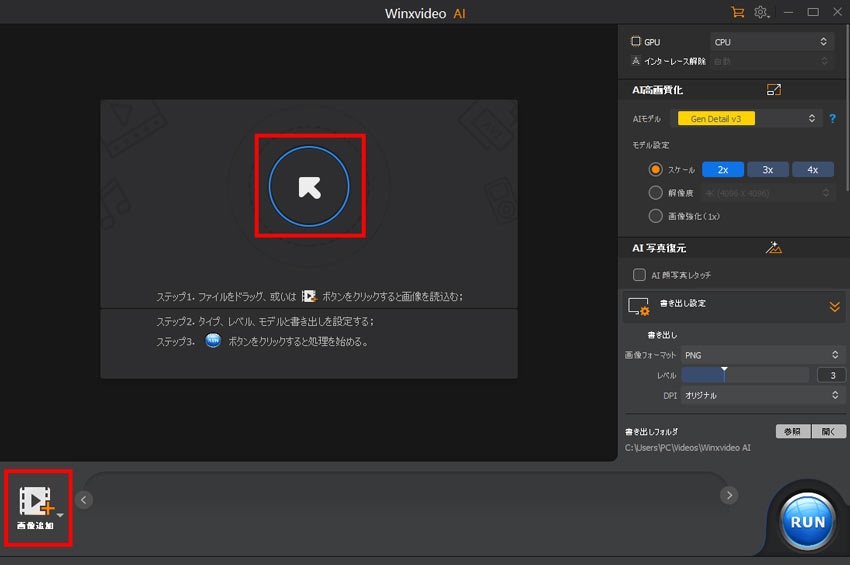The width and height of the screenshot is (850, 565).
Task: Click the 書き出し設定 header label
Action: pyautogui.click(x=682, y=303)
